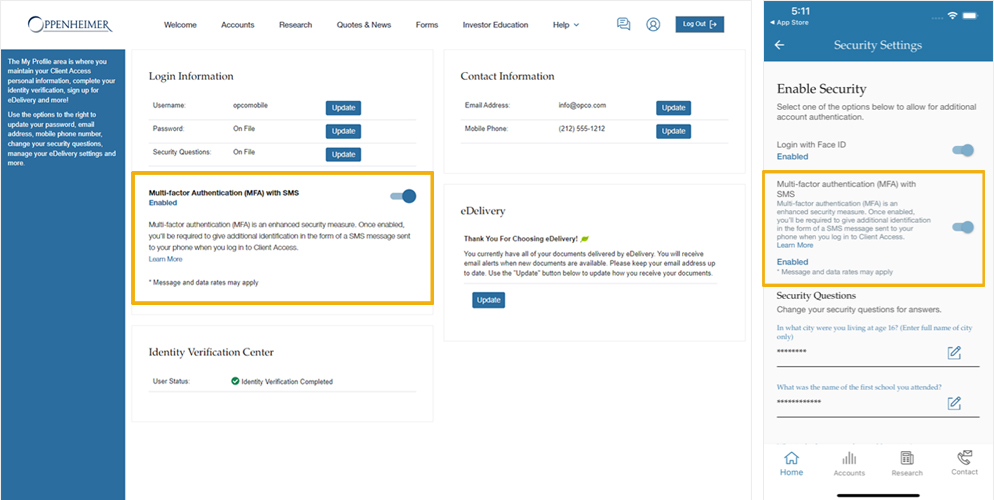The width and height of the screenshot is (994, 500).
Task: Open Quotes & News menu item
Action: tap(364, 25)
